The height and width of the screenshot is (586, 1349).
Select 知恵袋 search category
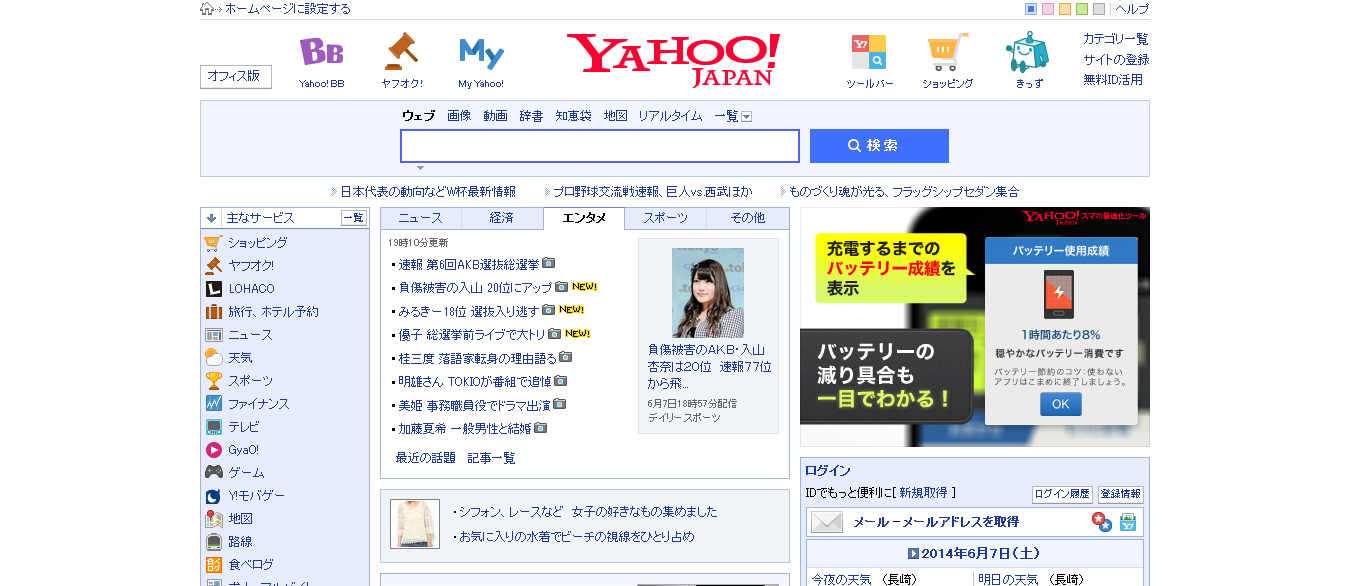pyautogui.click(x=573, y=116)
